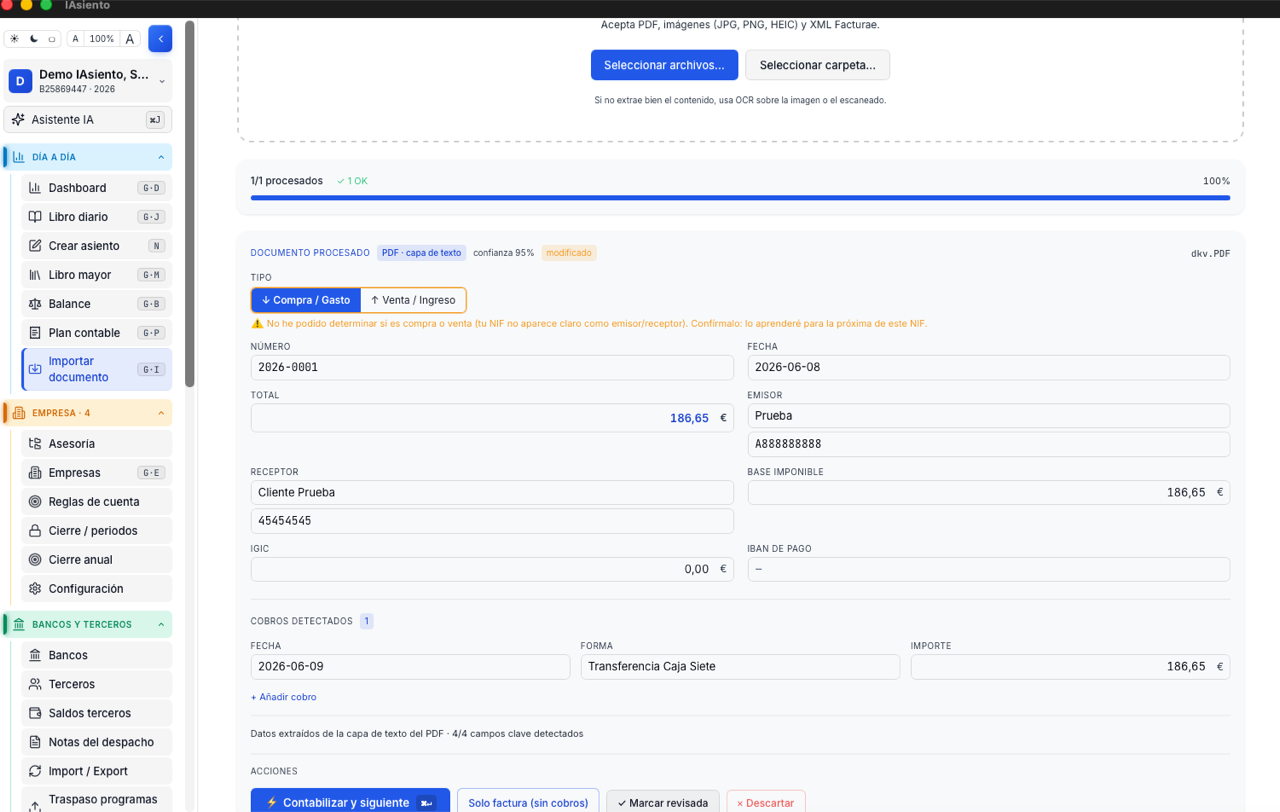
Task: Click the Reglas de cuenta target icon
Action: pyautogui.click(x=35, y=502)
